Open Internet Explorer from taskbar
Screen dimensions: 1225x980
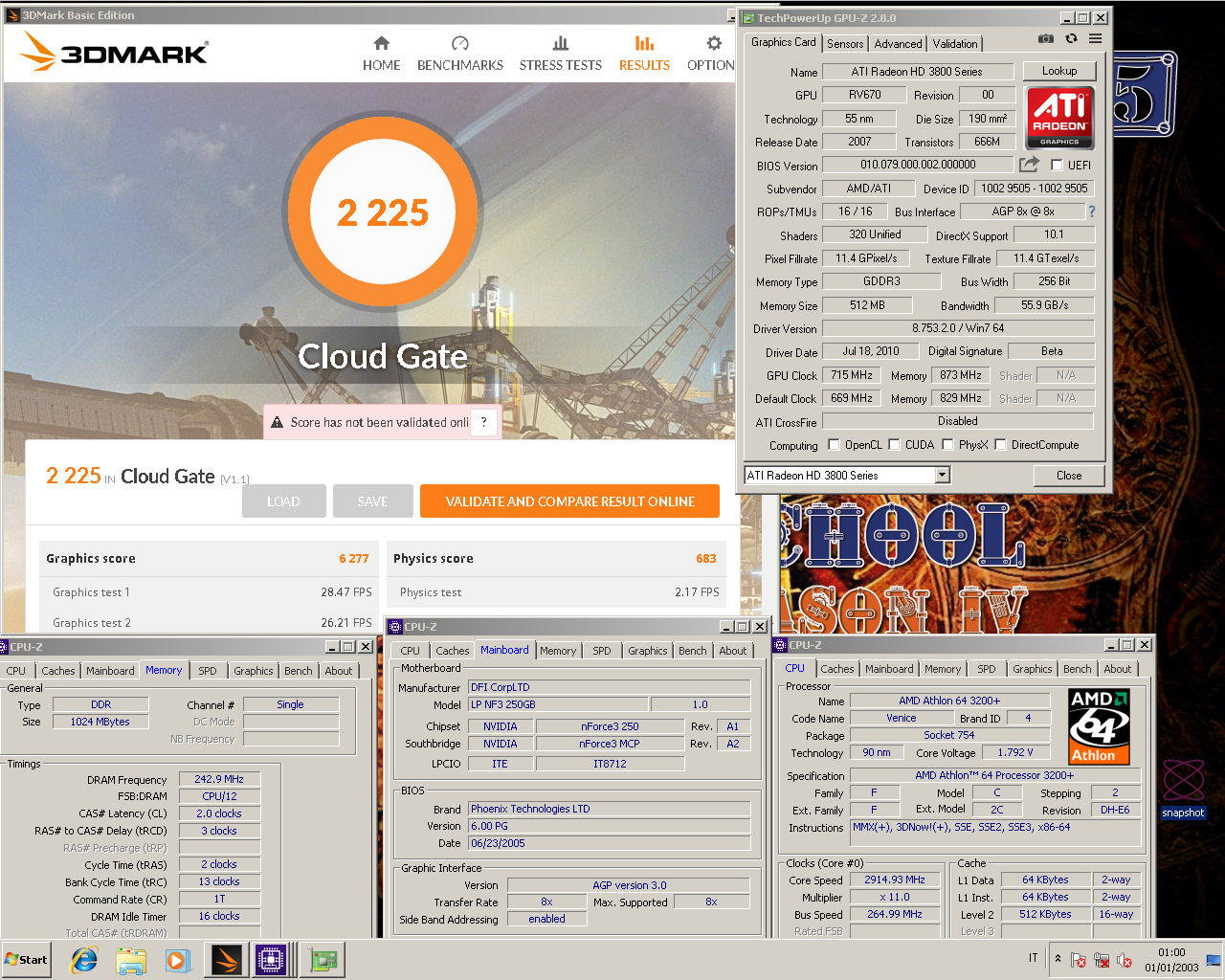tap(84, 960)
